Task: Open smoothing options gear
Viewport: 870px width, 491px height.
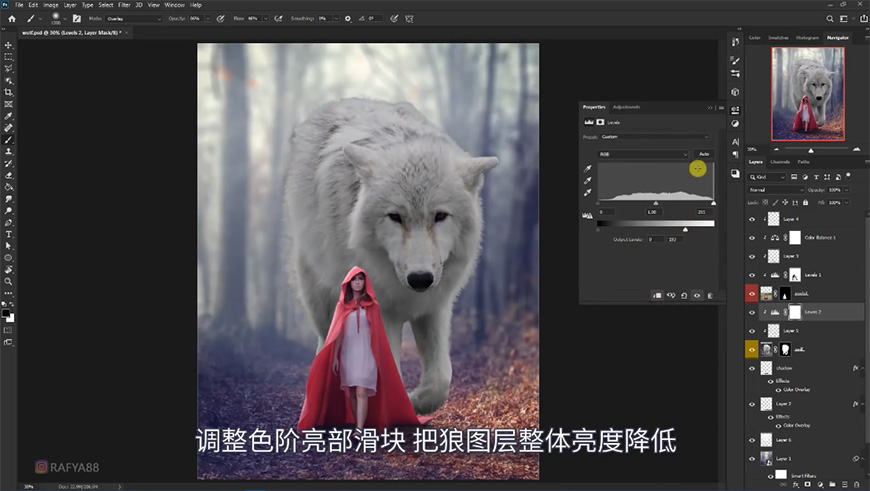Action: [x=348, y=18]
